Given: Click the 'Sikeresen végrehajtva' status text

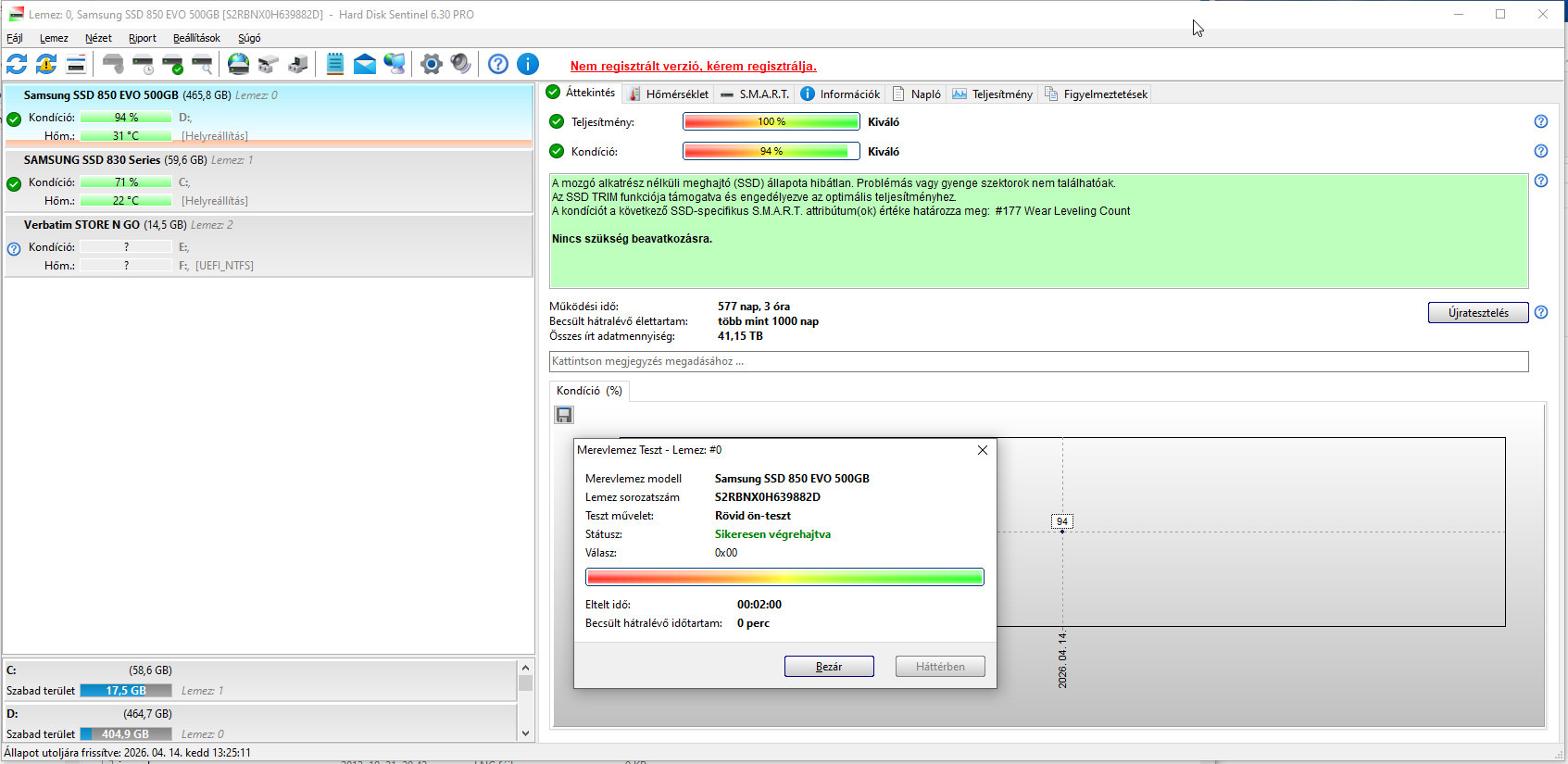Looking at the screenshot, I should pyautogui.click(x=772, y=534).
